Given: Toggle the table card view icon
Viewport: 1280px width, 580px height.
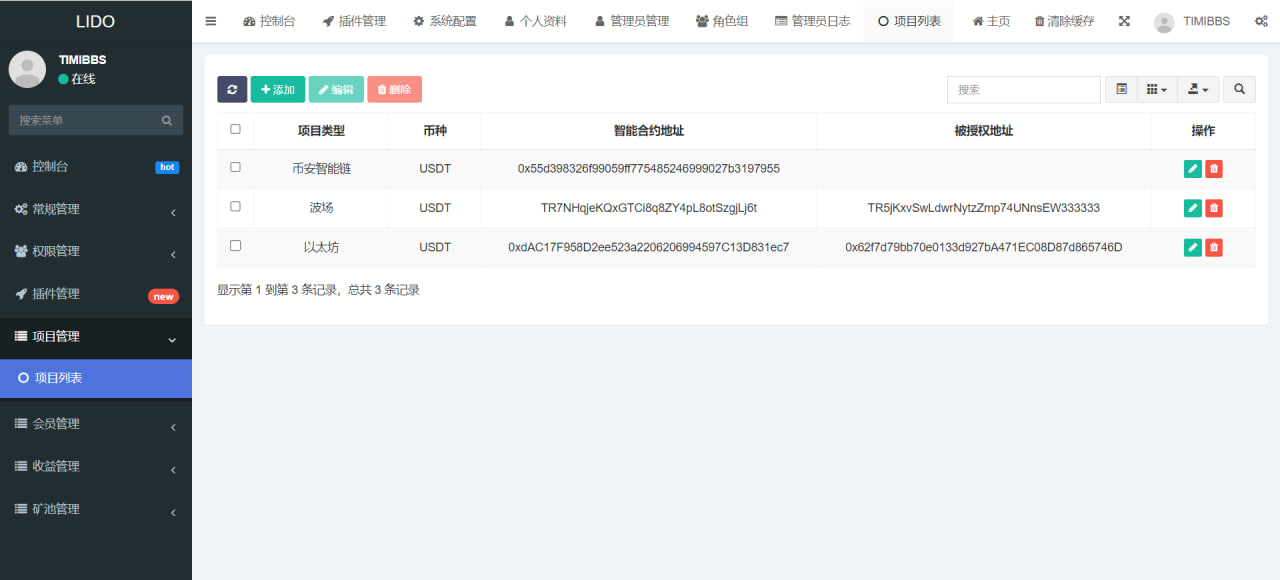Looking at the screenshot, I should (x=1121, y=89).
